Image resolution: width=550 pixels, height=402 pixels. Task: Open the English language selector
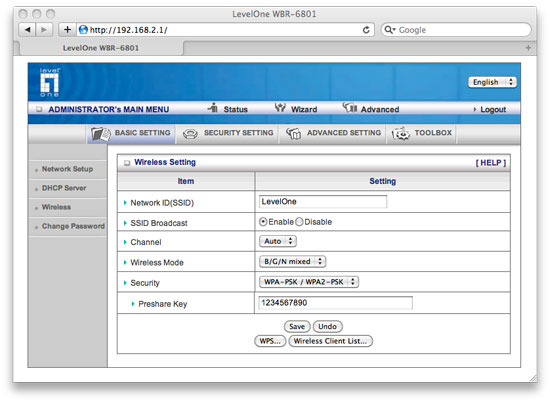coord(492,82)
